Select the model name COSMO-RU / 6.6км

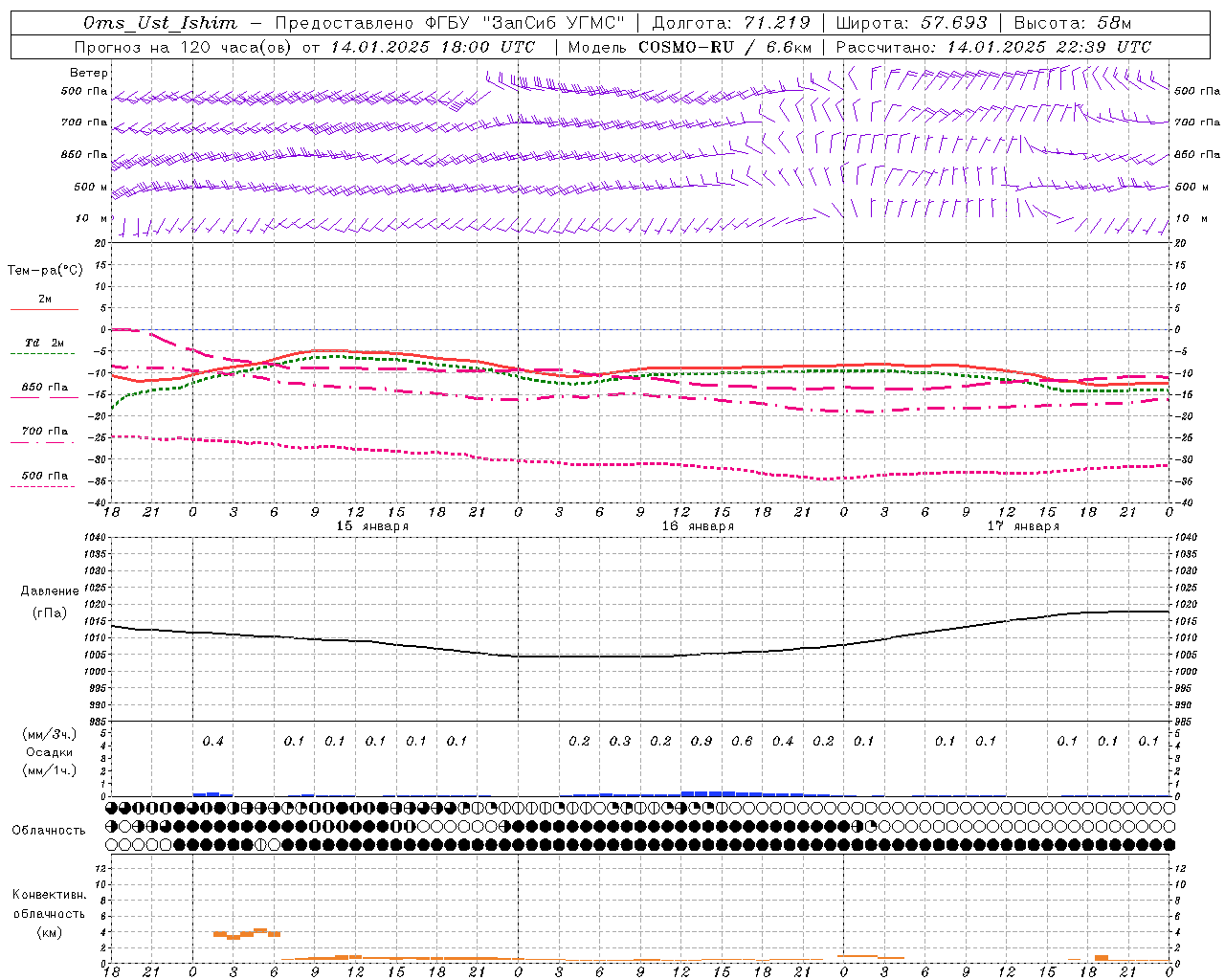pos(724,47)
